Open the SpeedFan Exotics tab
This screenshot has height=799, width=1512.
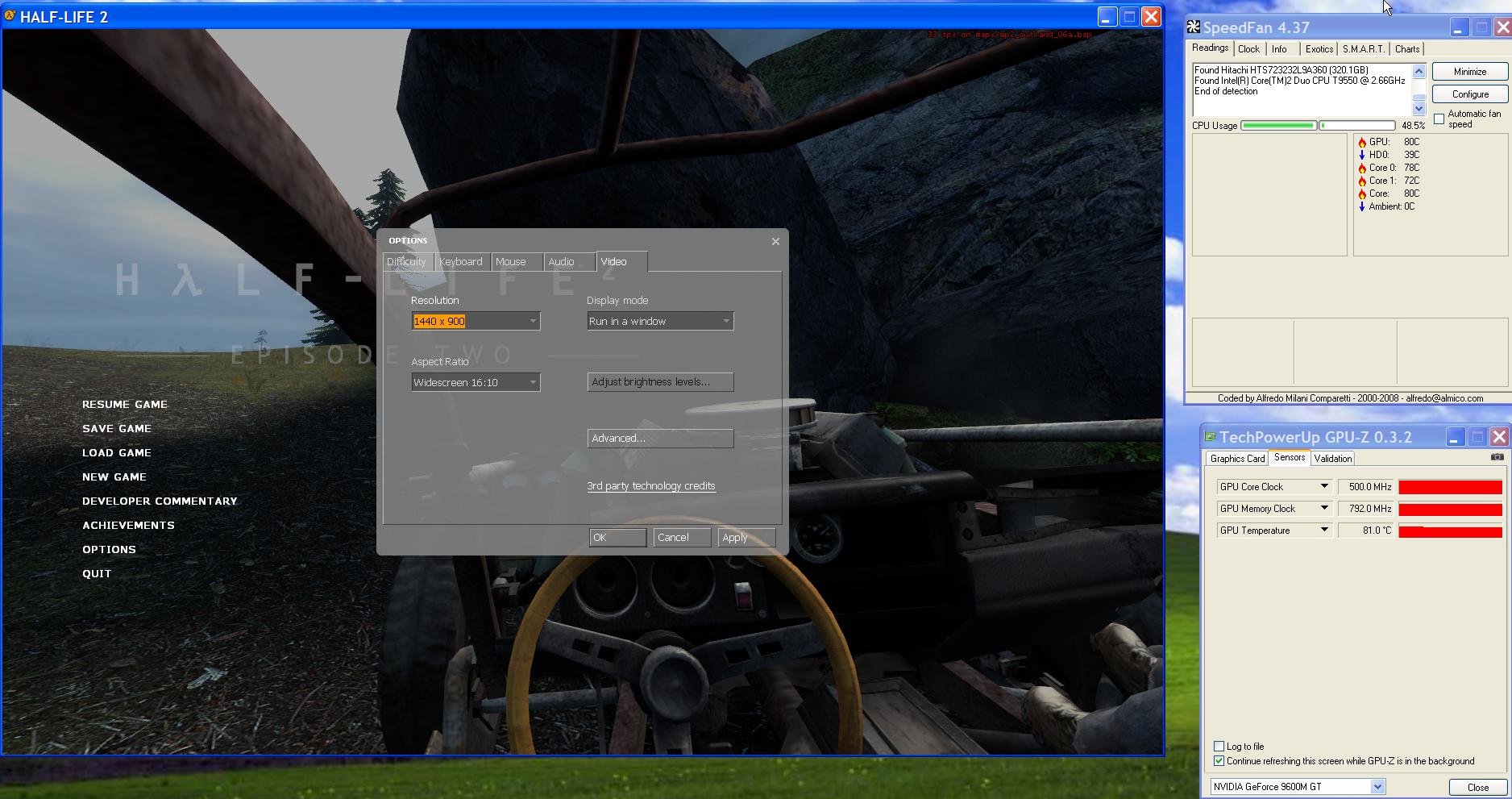point(1319,49)
